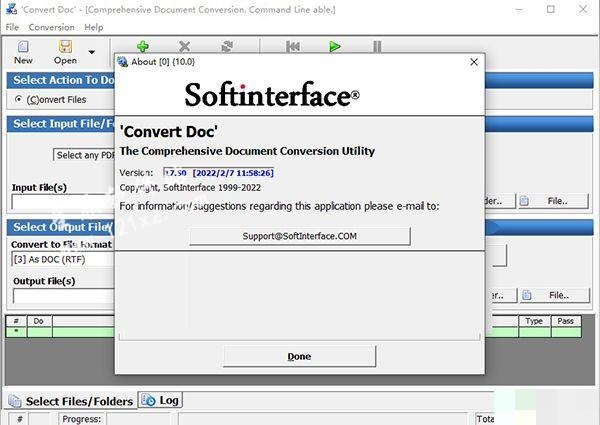
Task: Expand the dropdown arrow beside Open
Action: point(91,52)
